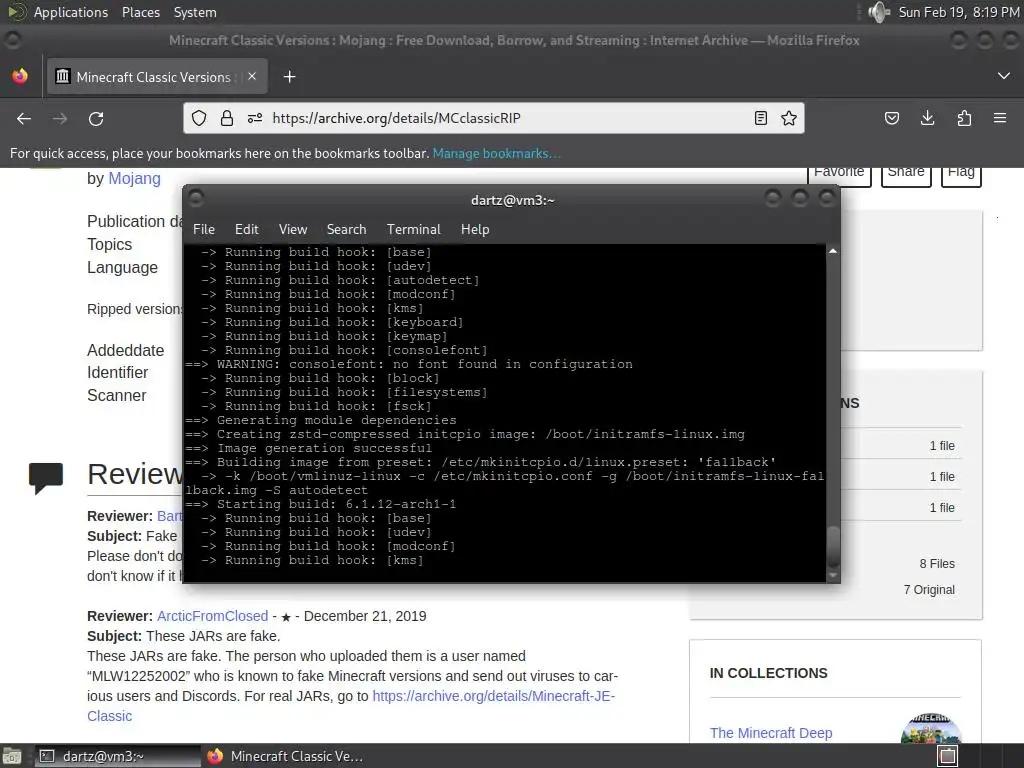Open the terminal View menu
This screenshot has width=1024, height=768.
point(293,229)
